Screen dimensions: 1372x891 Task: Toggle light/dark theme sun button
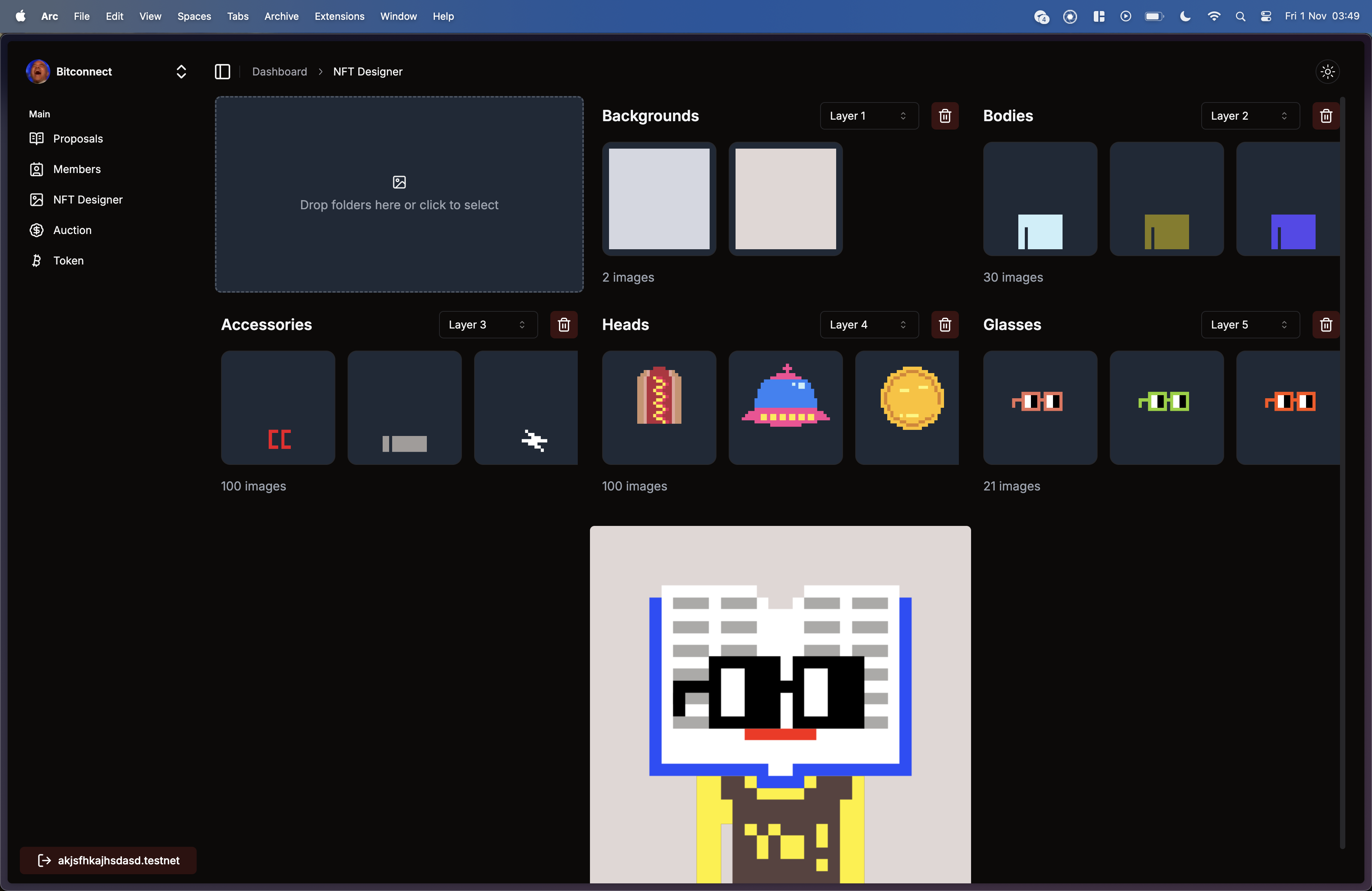pyautogui.click(x=1327, y=72)
